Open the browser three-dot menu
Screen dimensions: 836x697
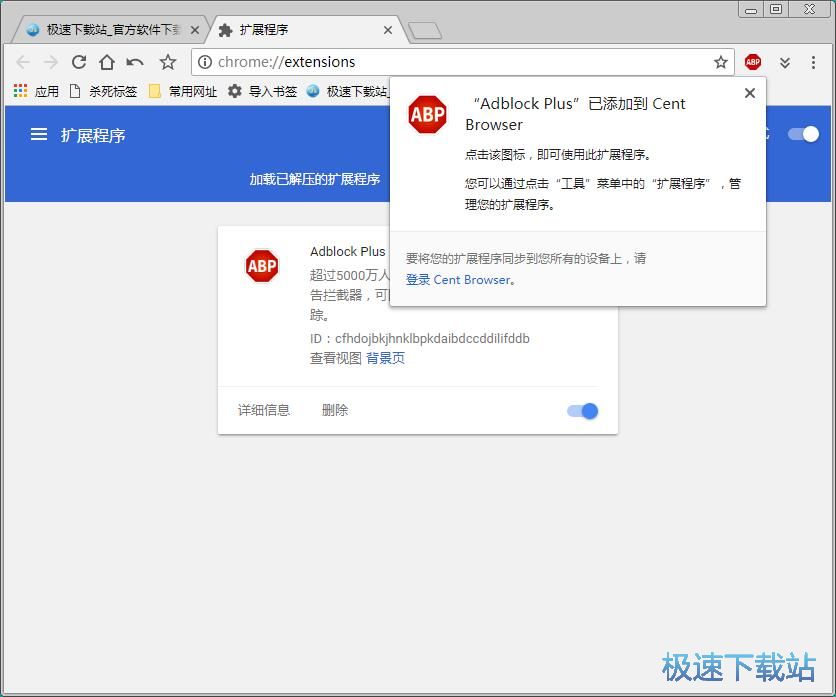(x=813, y=62)
